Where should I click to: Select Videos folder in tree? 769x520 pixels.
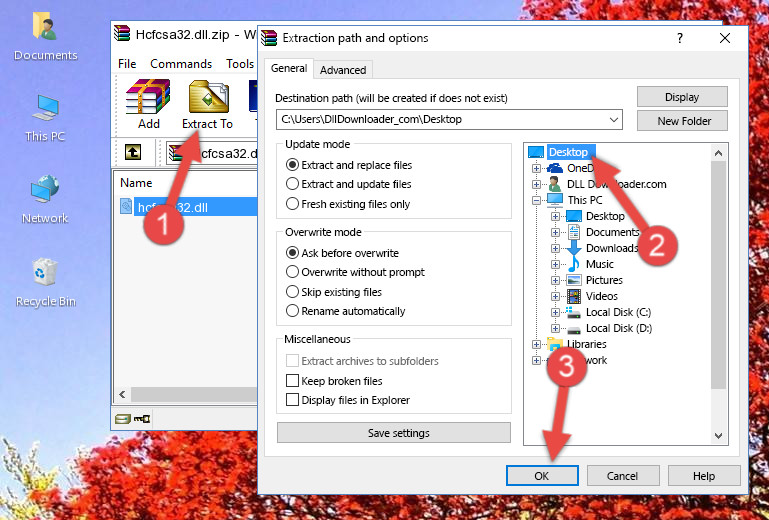click(602, 296)
